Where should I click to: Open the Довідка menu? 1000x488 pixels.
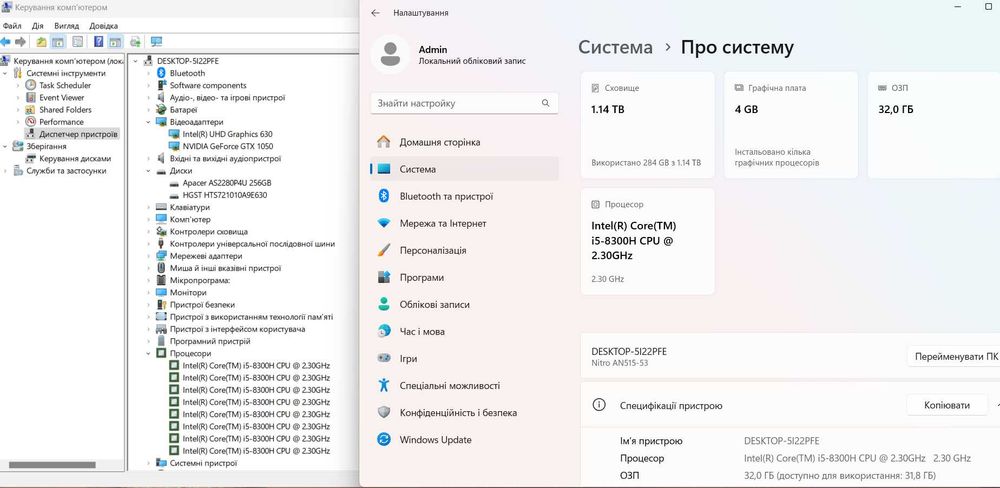point(103,26)
